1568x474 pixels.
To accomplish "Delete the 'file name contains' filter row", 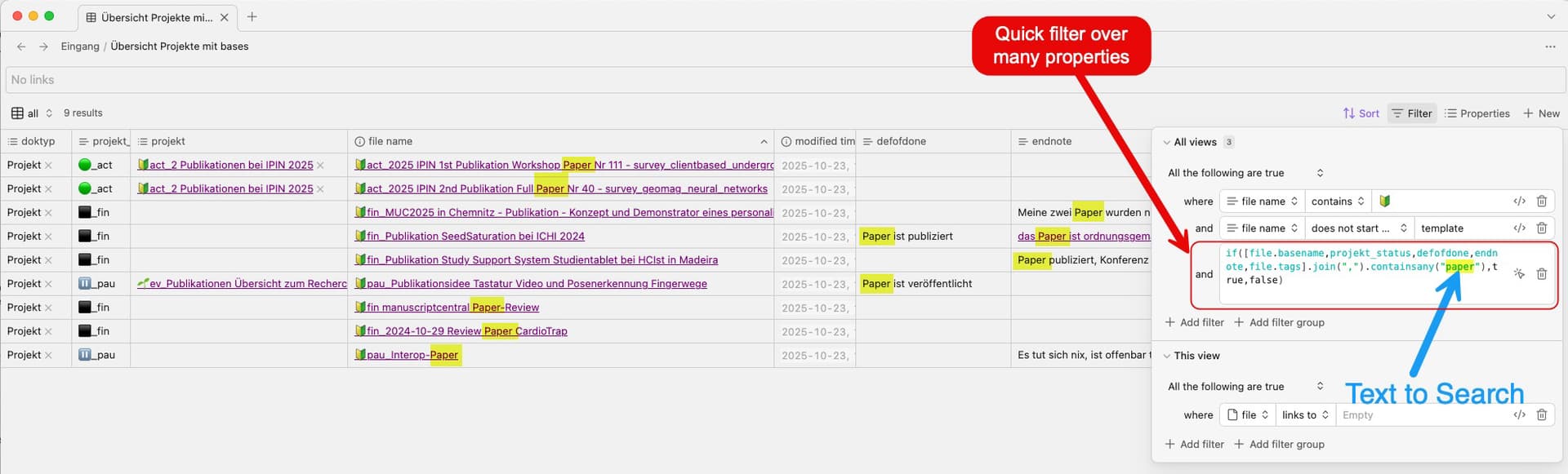I will pyautogui.click(x=1541, y=202).
